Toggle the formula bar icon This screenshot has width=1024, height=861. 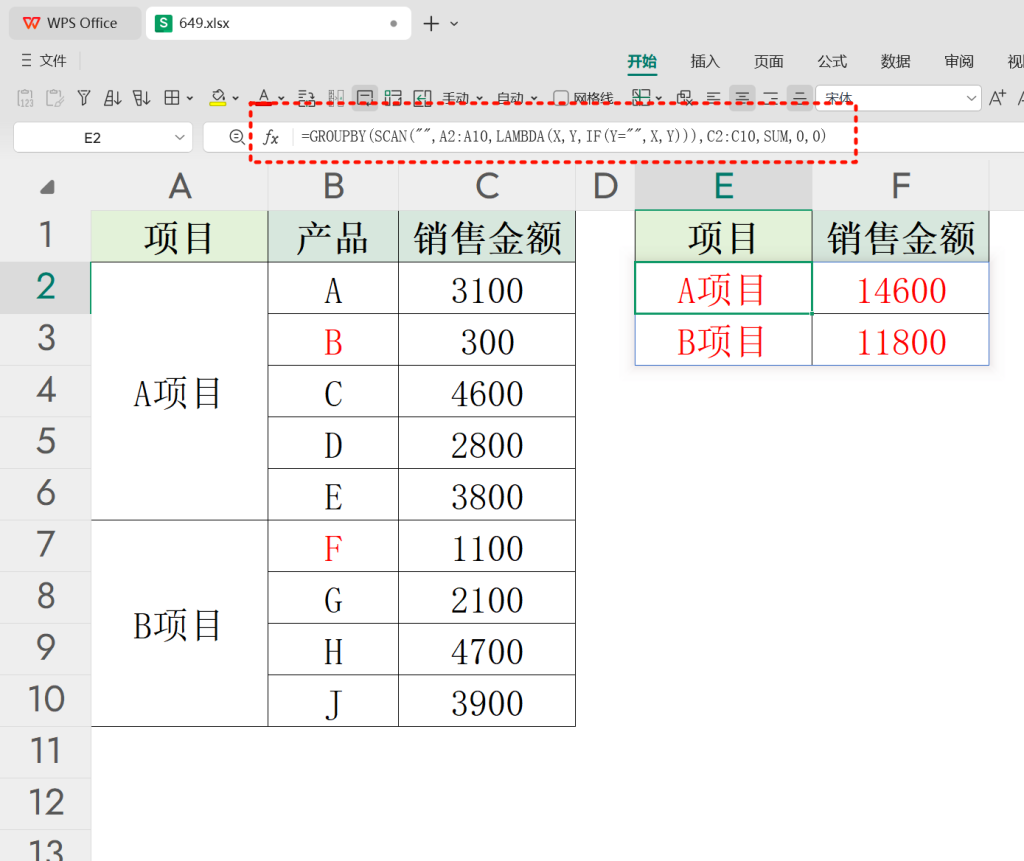coord(364,98)
